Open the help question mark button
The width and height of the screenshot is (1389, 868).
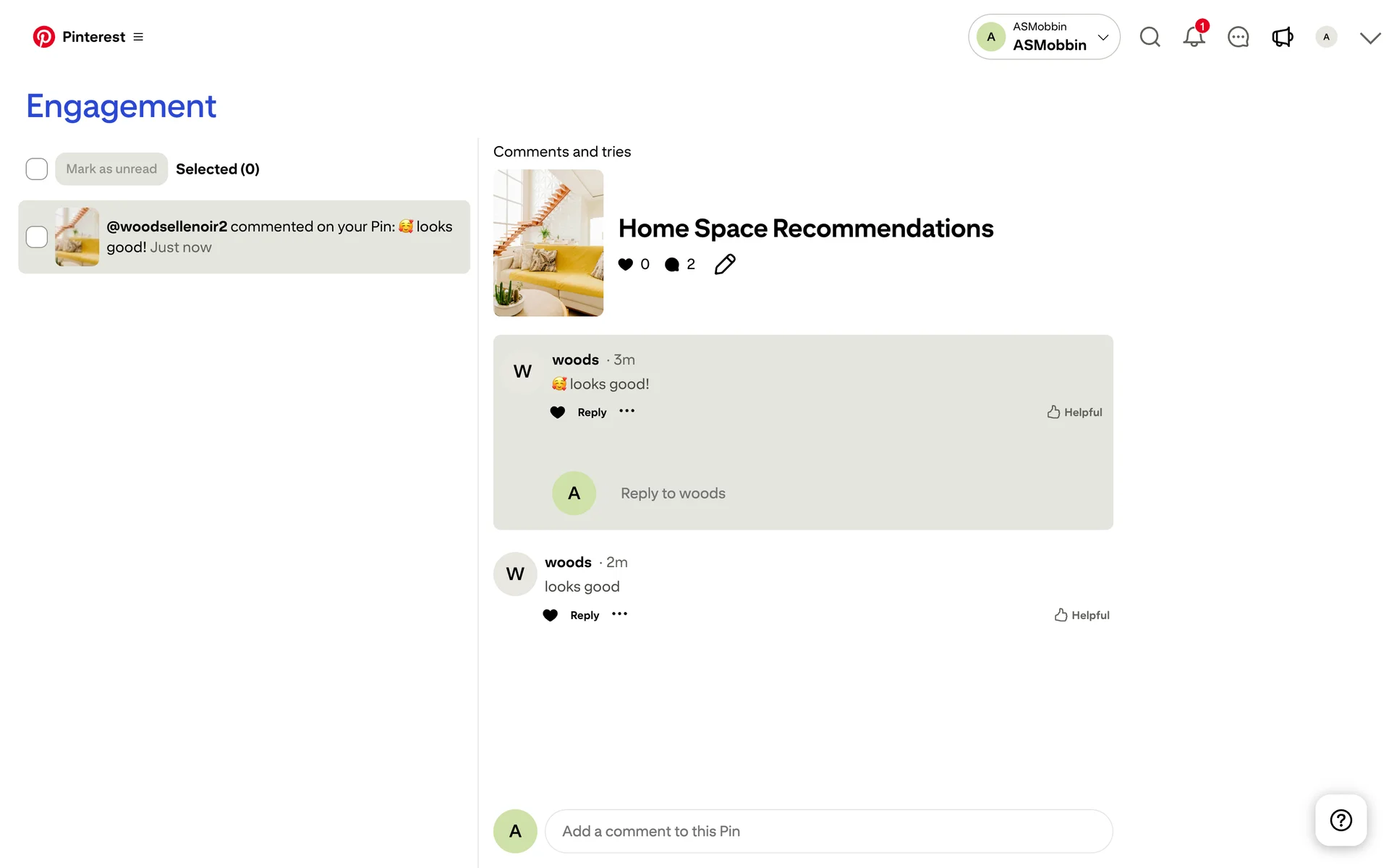(x=1341, y=820)
